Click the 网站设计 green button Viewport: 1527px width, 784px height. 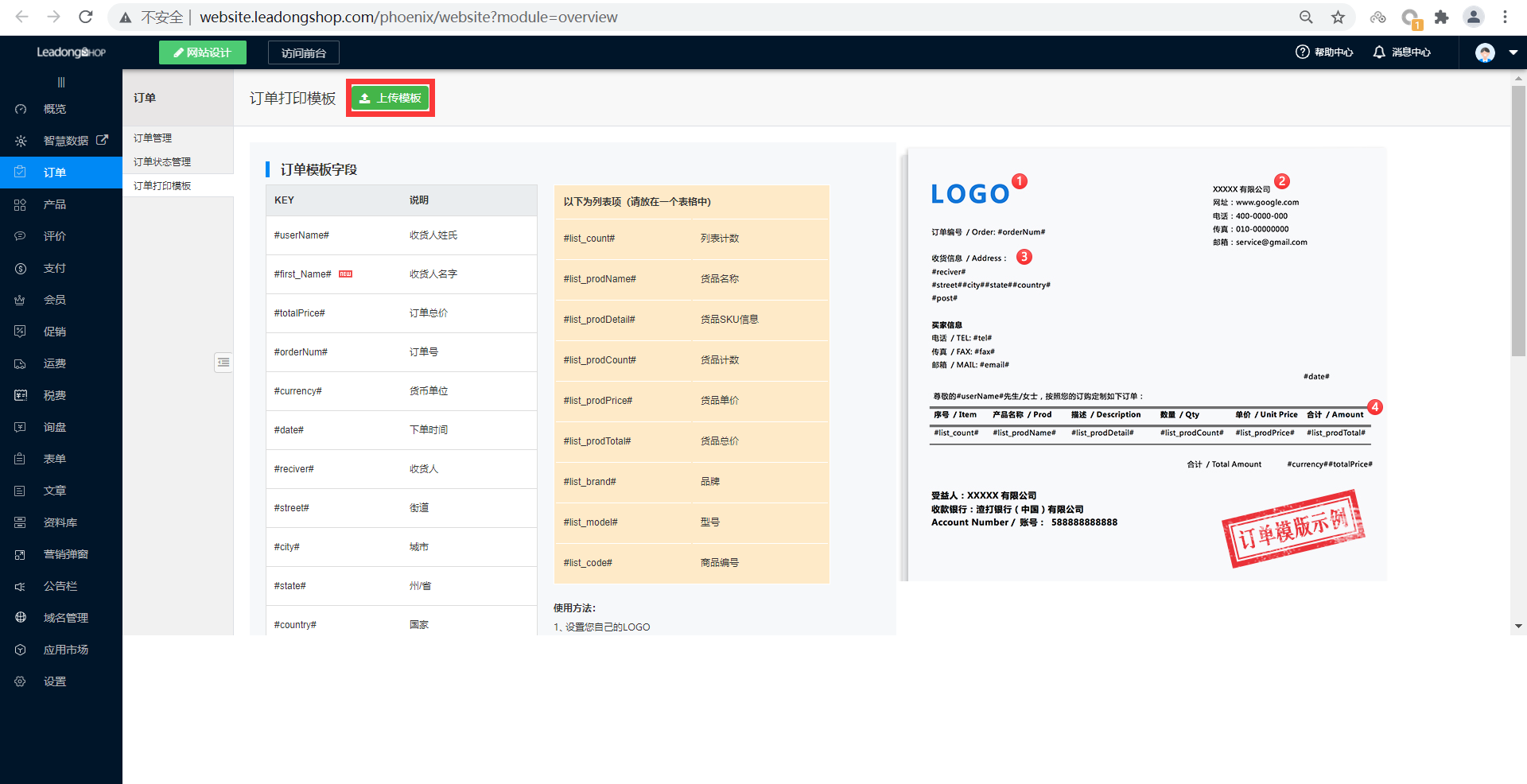203,52
